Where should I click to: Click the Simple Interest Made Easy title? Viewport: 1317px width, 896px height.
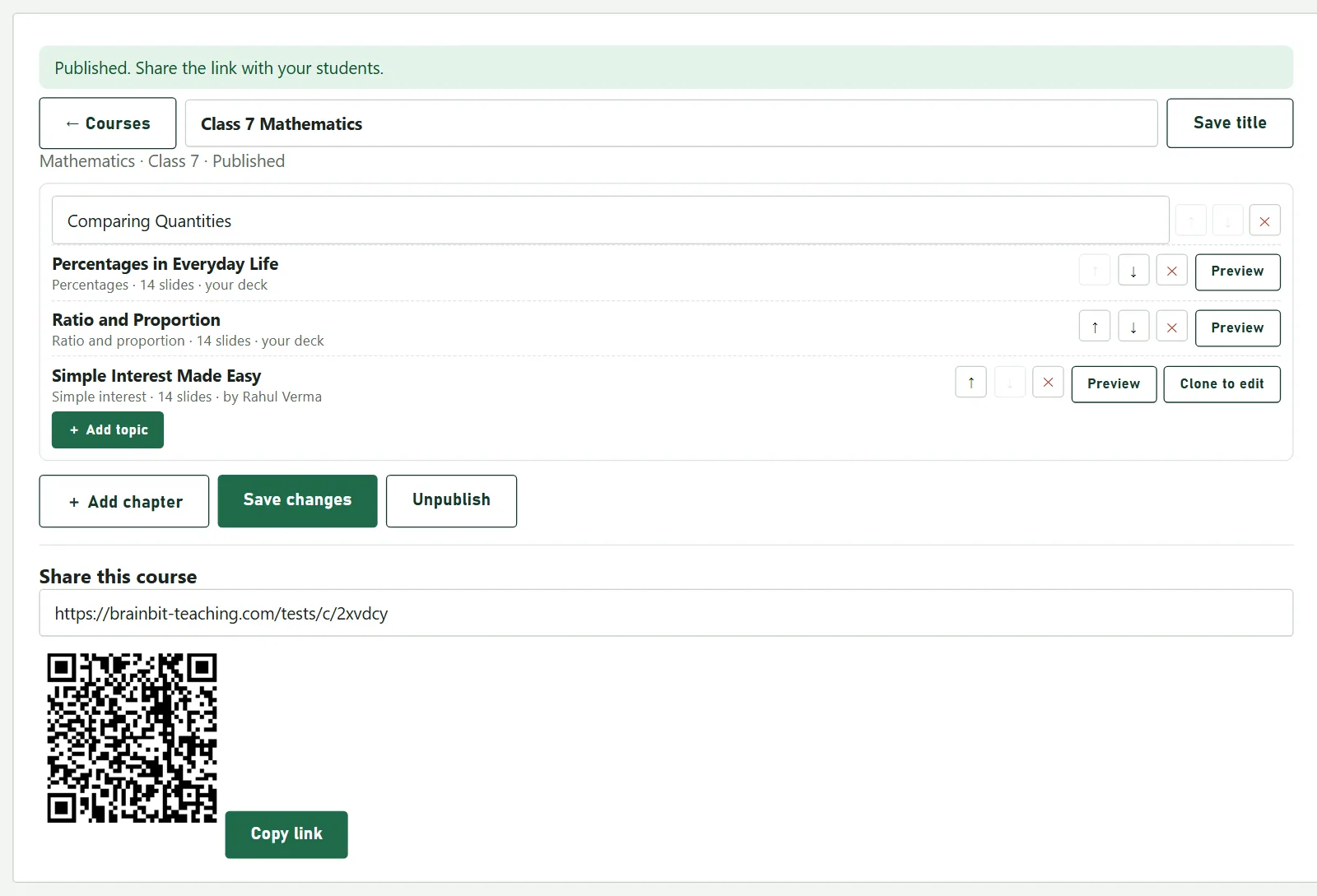click(156, 376)
